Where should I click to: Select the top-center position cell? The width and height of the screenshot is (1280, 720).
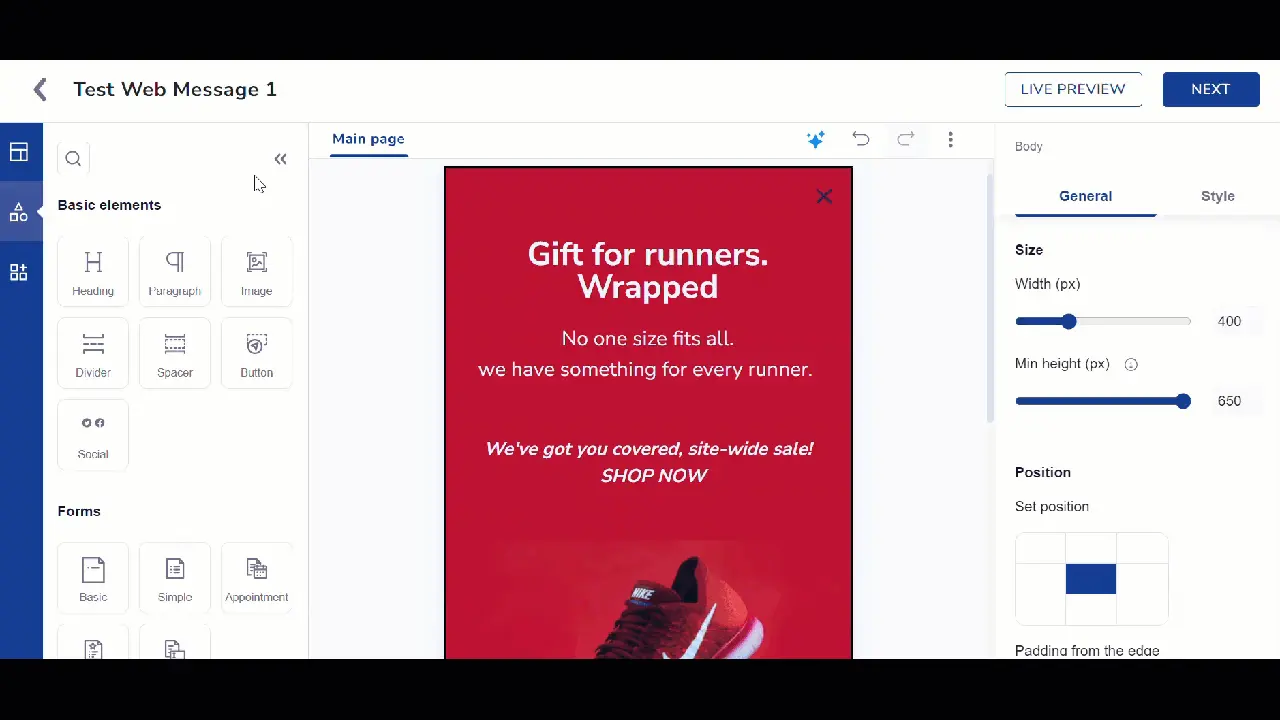tap(1091, 548)
